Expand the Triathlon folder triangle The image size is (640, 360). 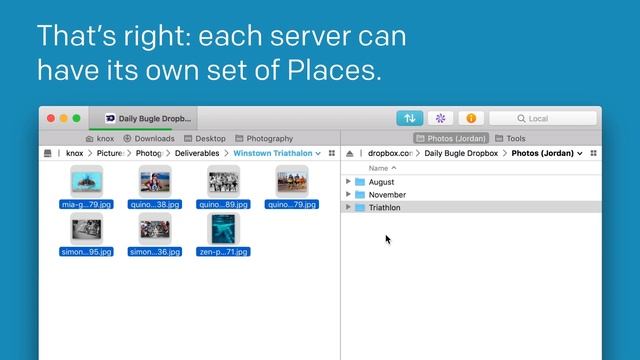pos(348,207)
